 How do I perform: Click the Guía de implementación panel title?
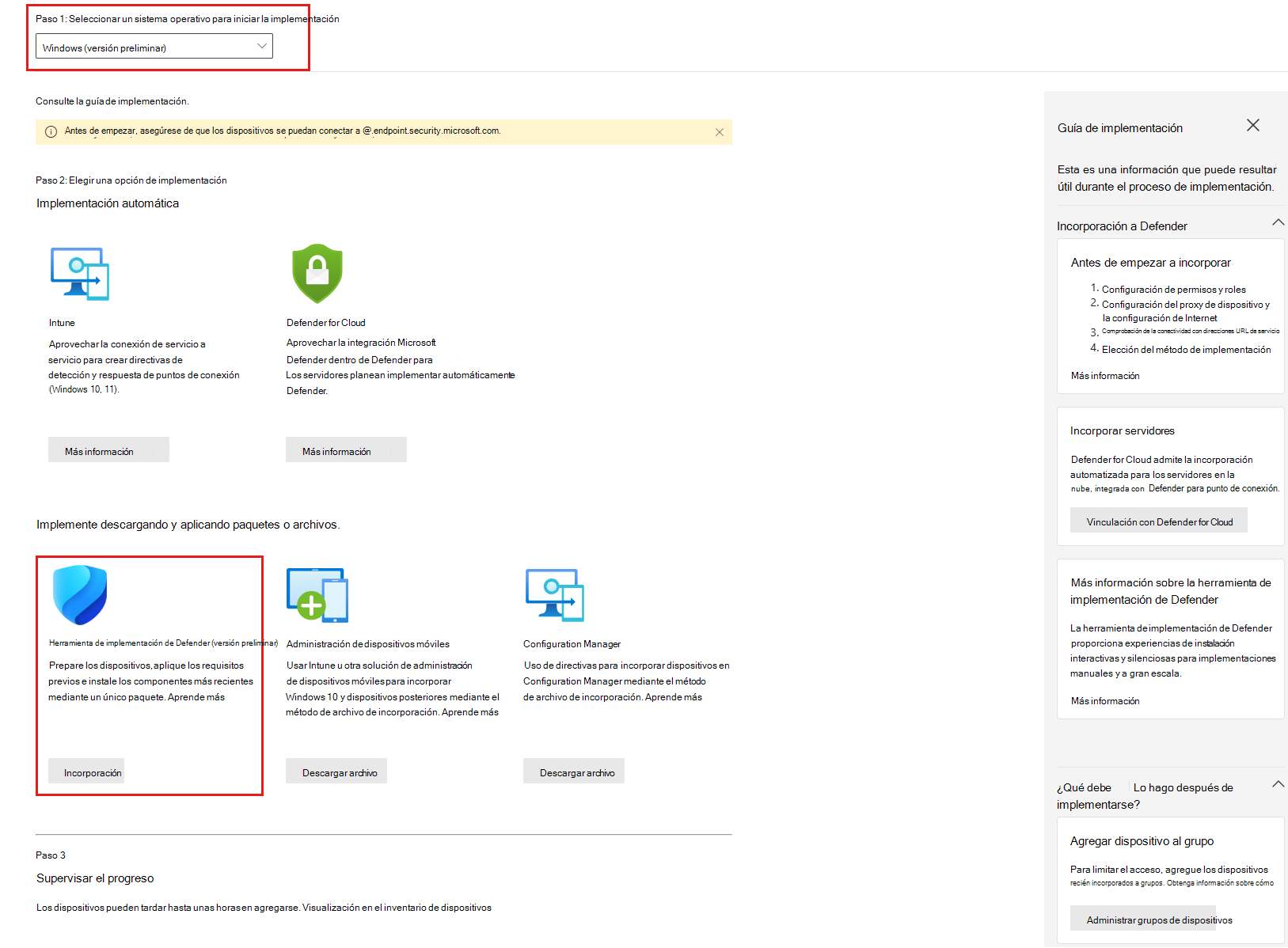tap(1120, 128)
